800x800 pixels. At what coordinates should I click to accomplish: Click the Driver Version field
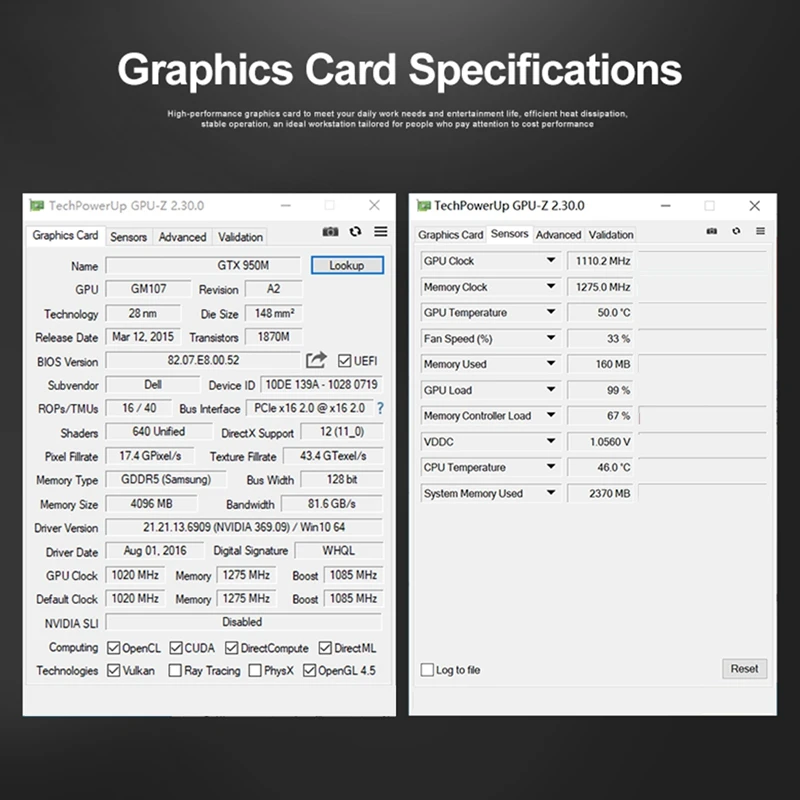point(244,527)
